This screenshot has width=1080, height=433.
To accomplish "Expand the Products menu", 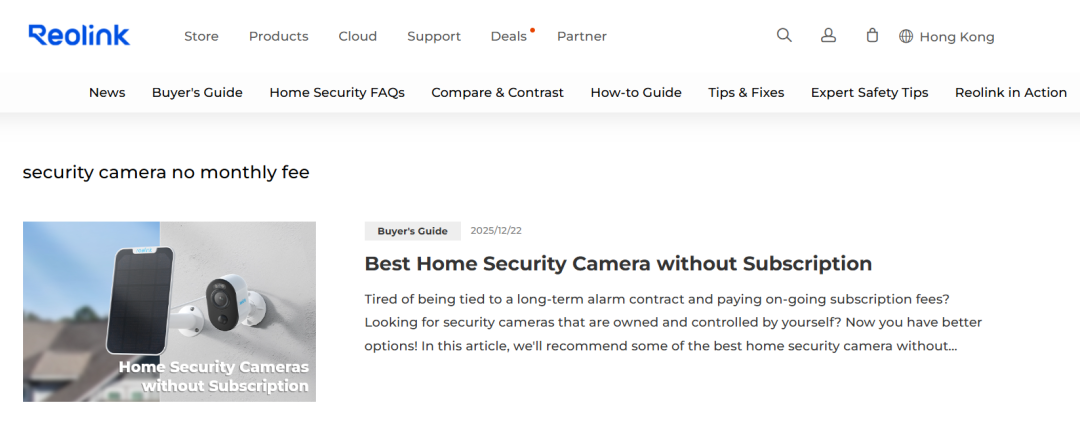I will (278, 36).
